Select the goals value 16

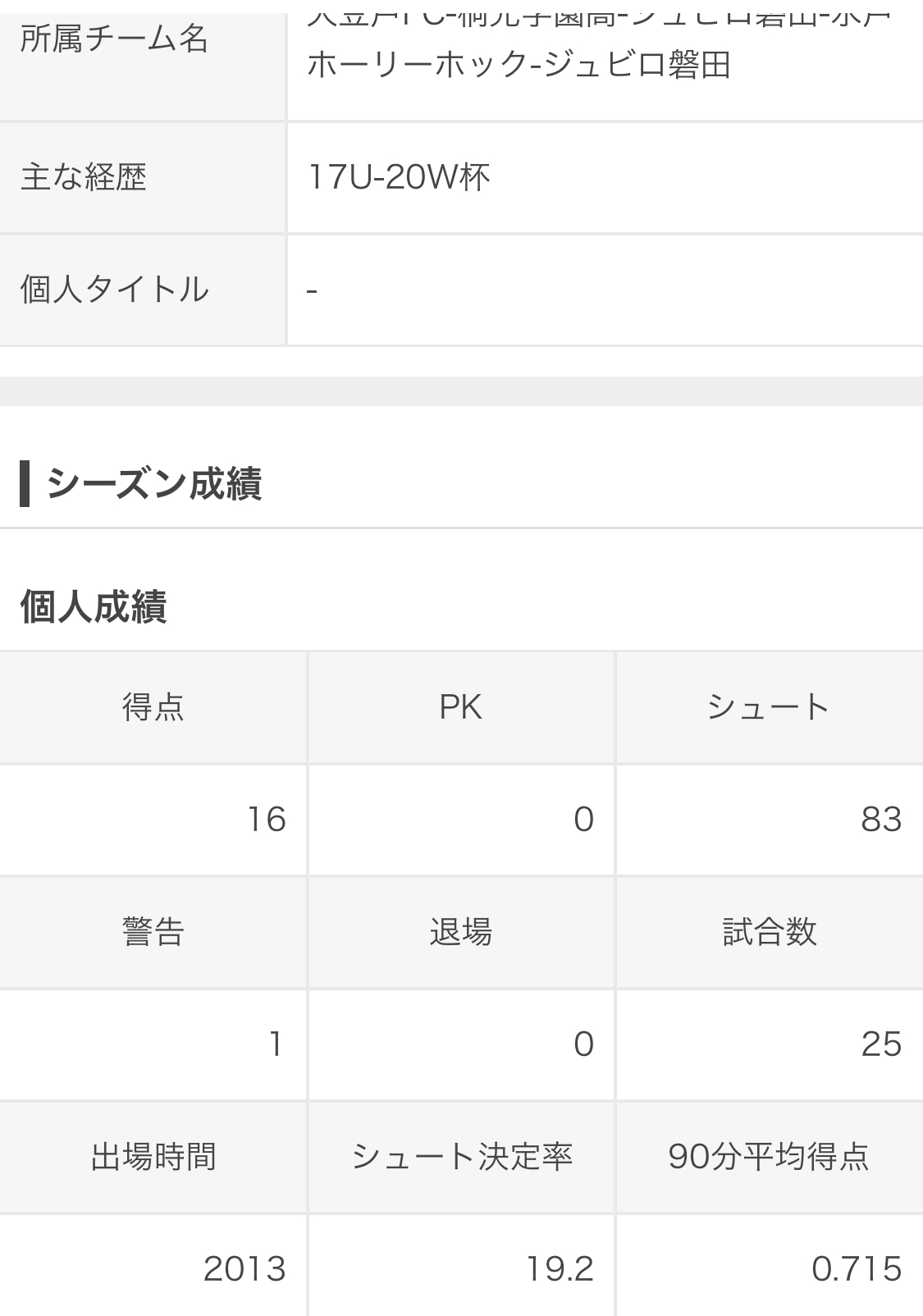(267, 820)
